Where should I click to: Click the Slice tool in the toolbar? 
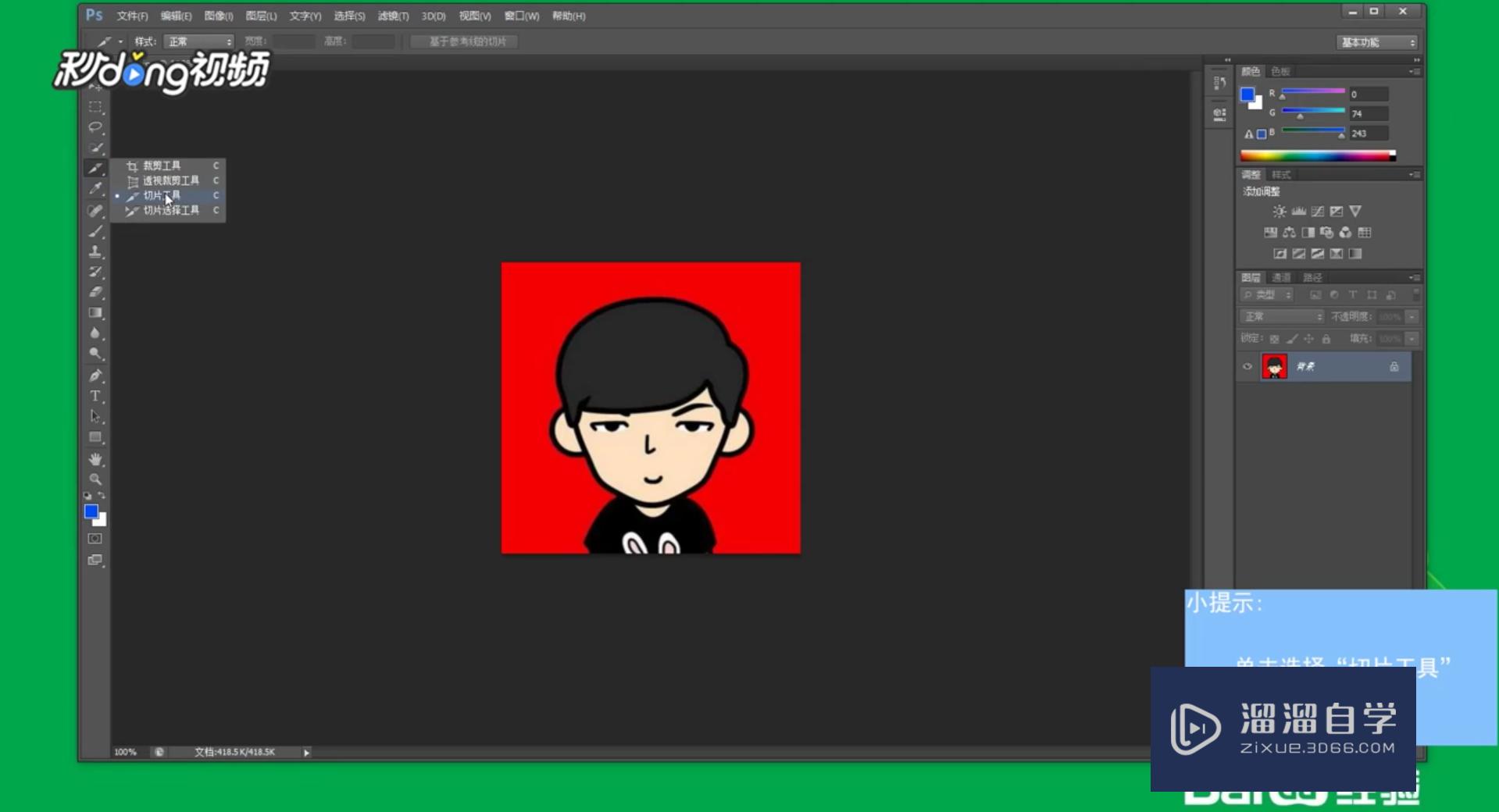(95, 168)
